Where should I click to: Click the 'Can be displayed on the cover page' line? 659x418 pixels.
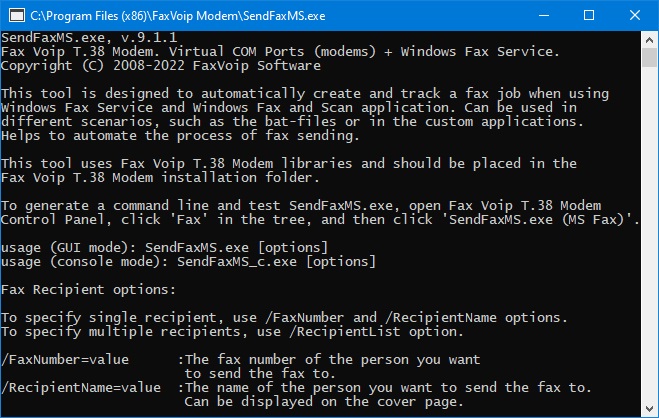point(324,402)
